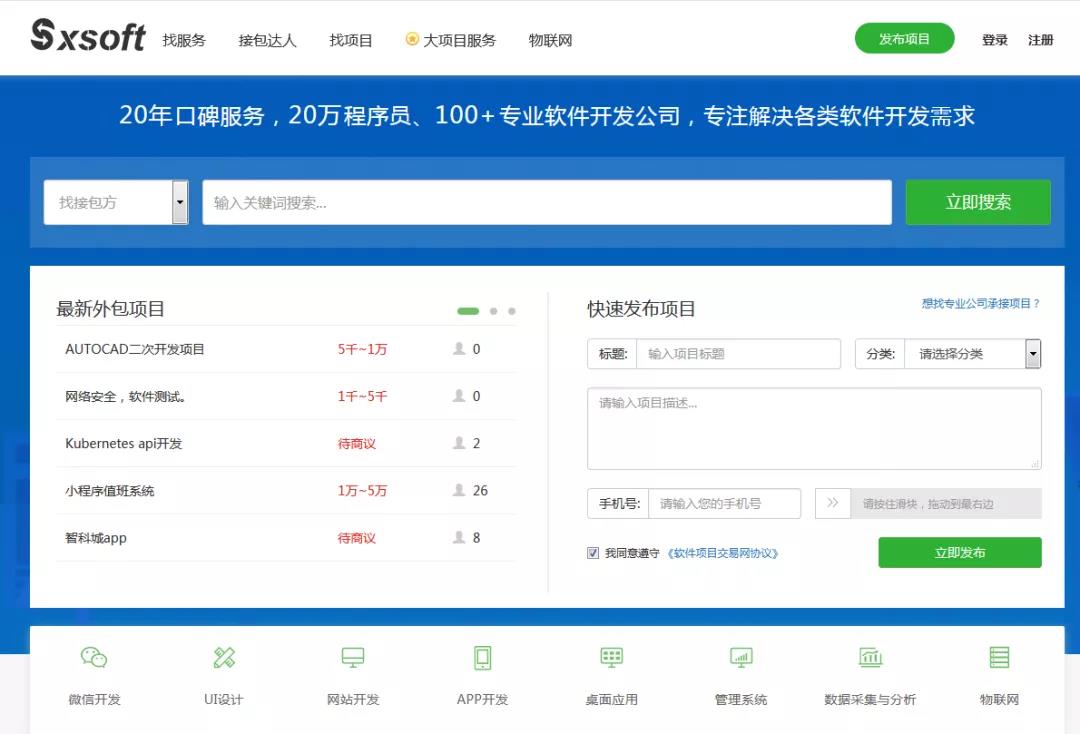Click the green 发布项目 button

[903, 37]
